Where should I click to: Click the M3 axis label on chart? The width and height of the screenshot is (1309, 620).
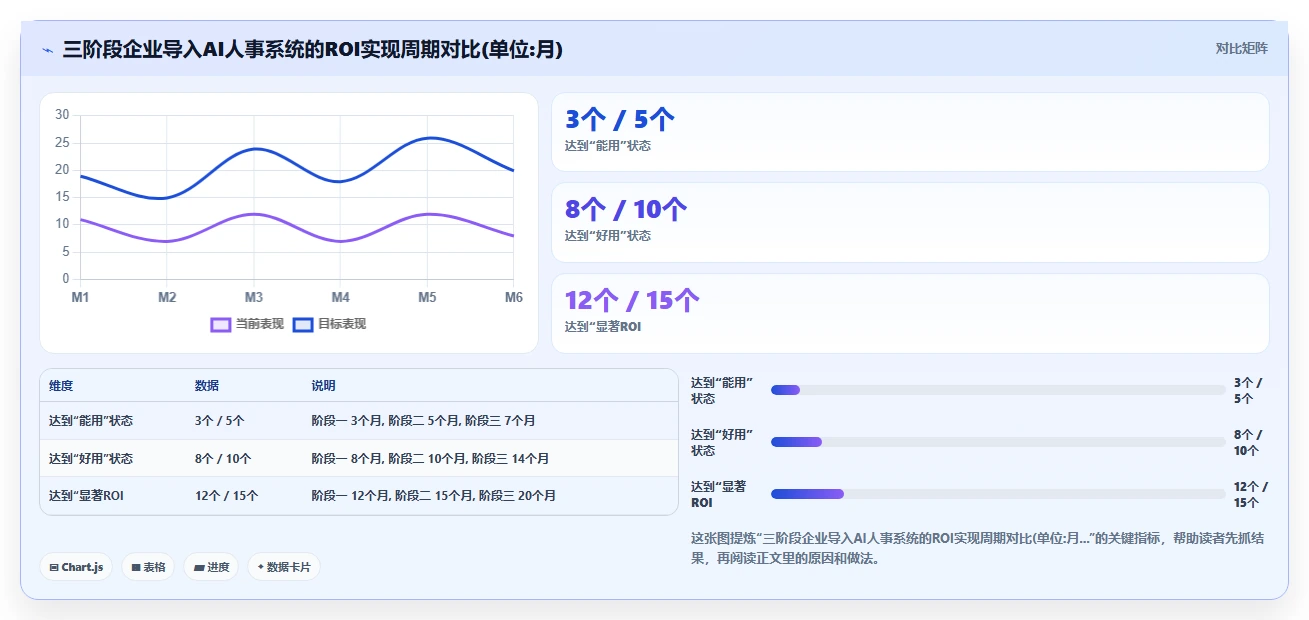(x=253, y=297)
